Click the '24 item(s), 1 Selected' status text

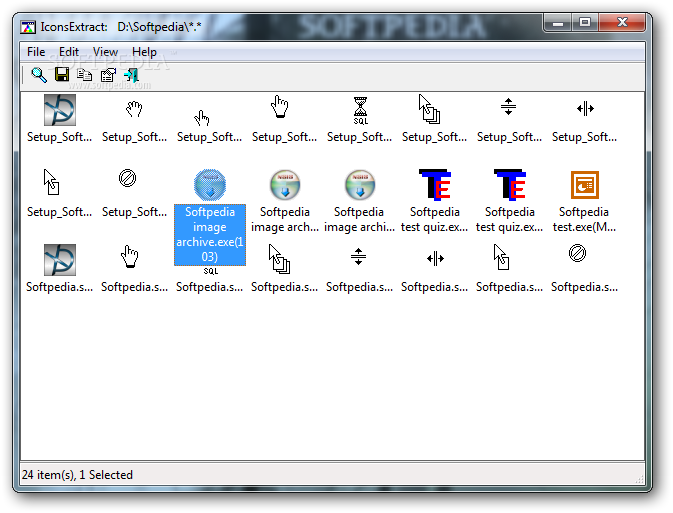point(78,475)
